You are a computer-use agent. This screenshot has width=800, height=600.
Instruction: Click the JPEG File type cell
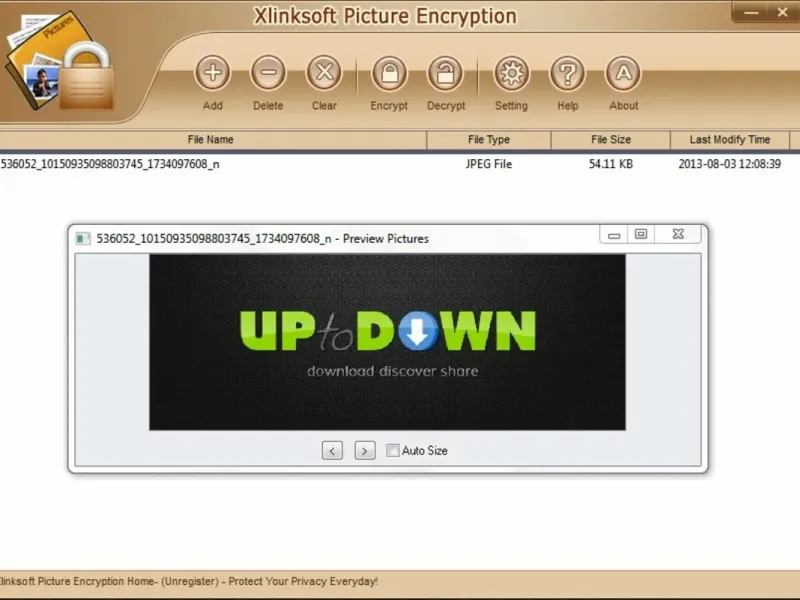coord(489,164)
